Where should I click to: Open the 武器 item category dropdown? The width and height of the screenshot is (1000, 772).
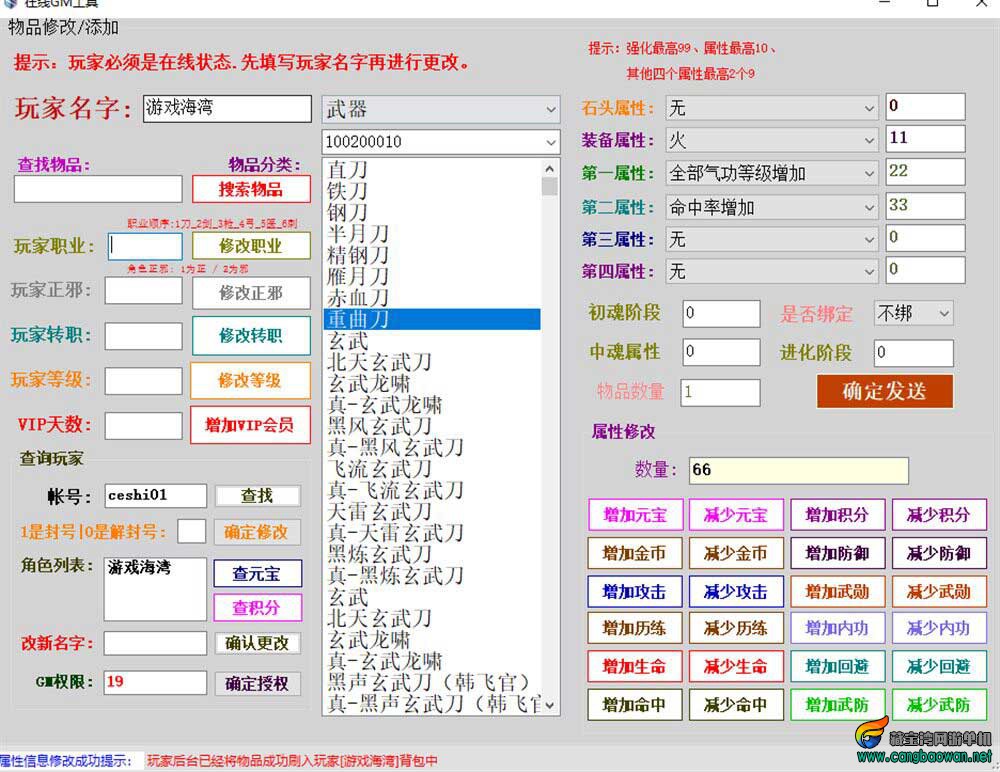pyautogui.click(x=441, y=109)
